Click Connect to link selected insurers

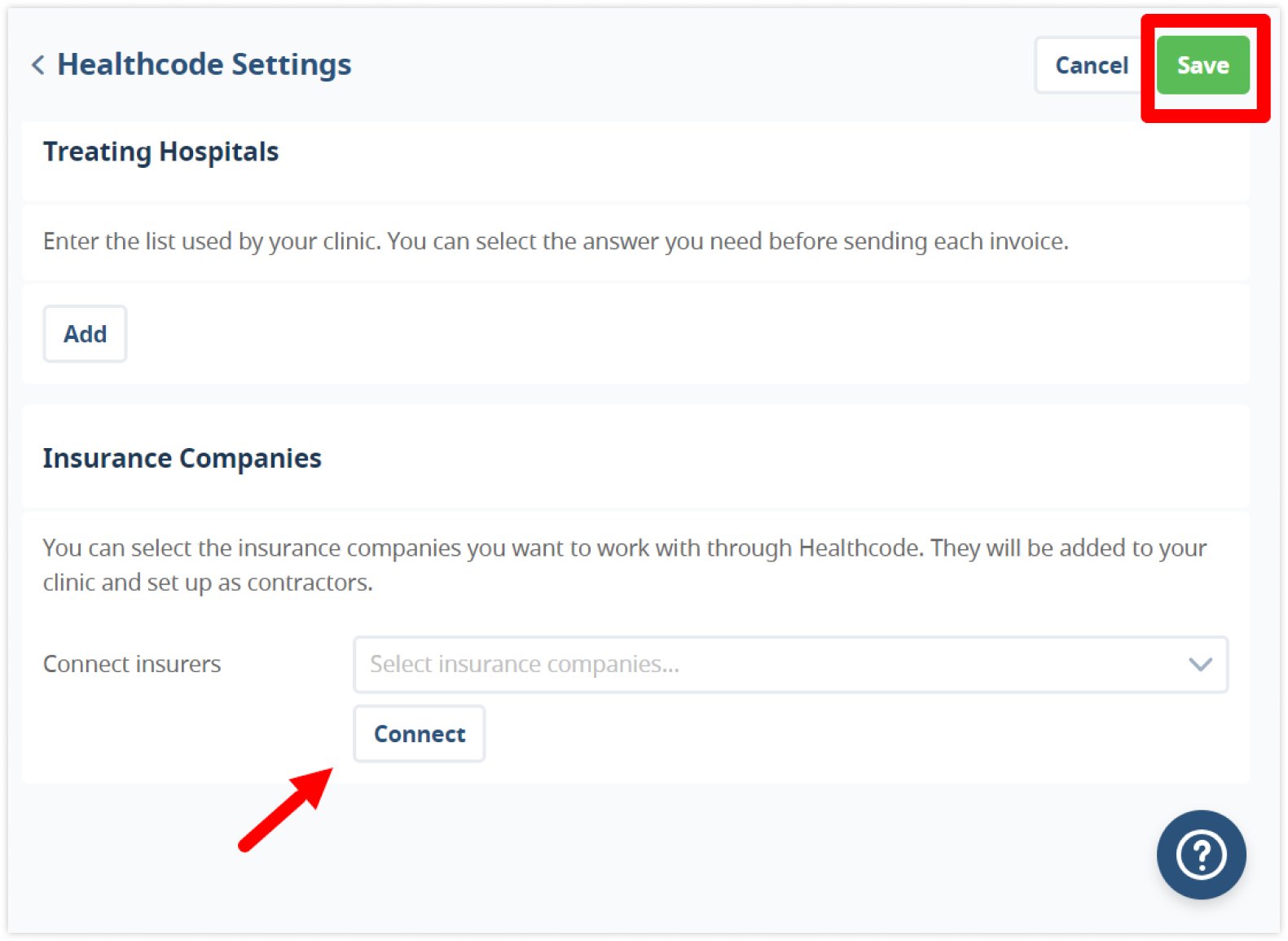click(420, 734)
